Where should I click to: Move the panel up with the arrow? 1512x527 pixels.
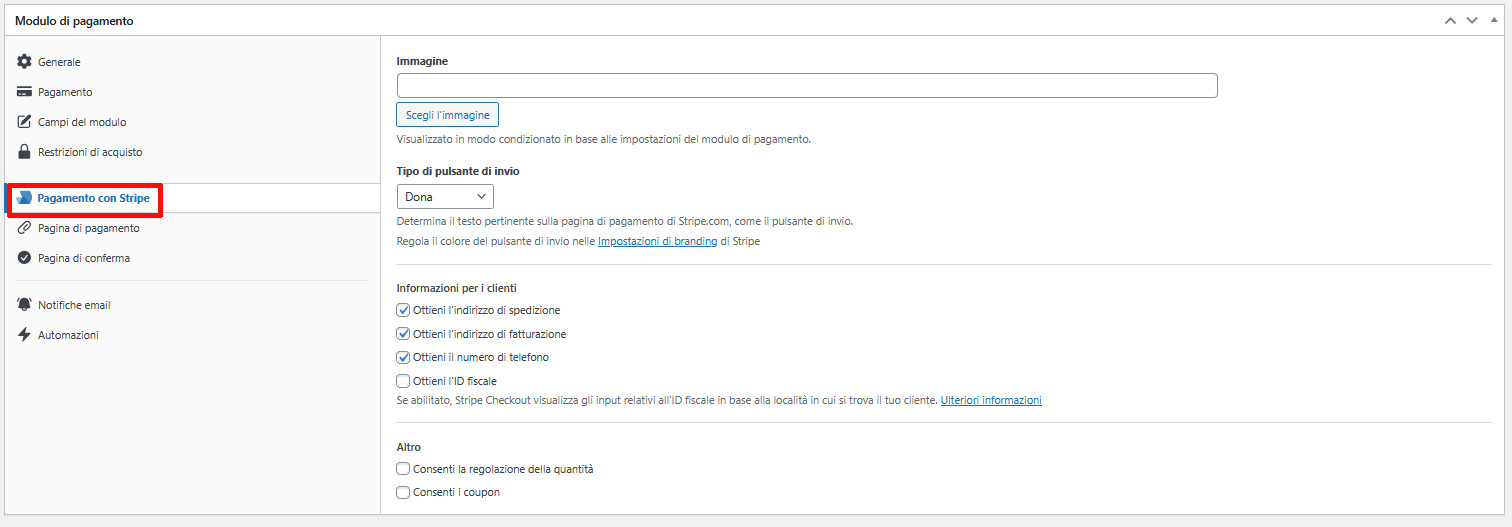(1451, 21)
